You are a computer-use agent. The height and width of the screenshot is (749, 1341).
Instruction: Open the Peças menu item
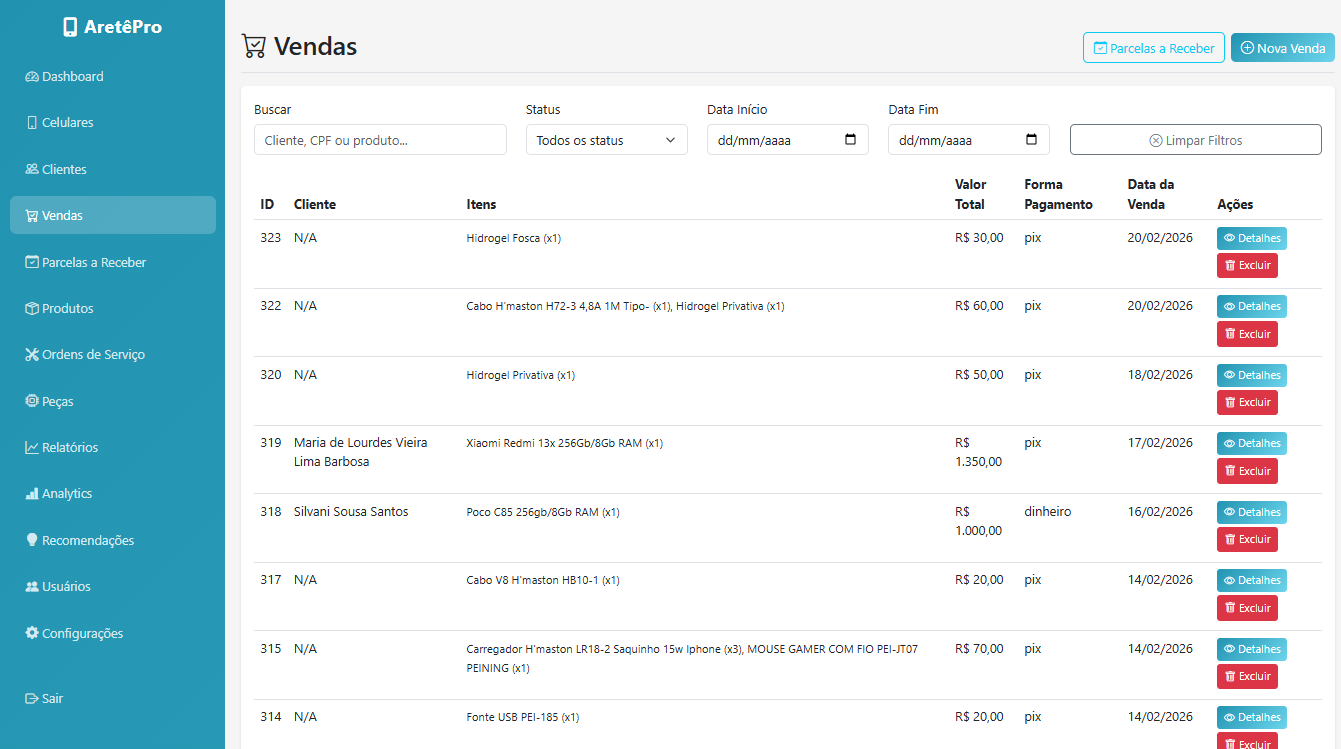(x=57, y=402)
